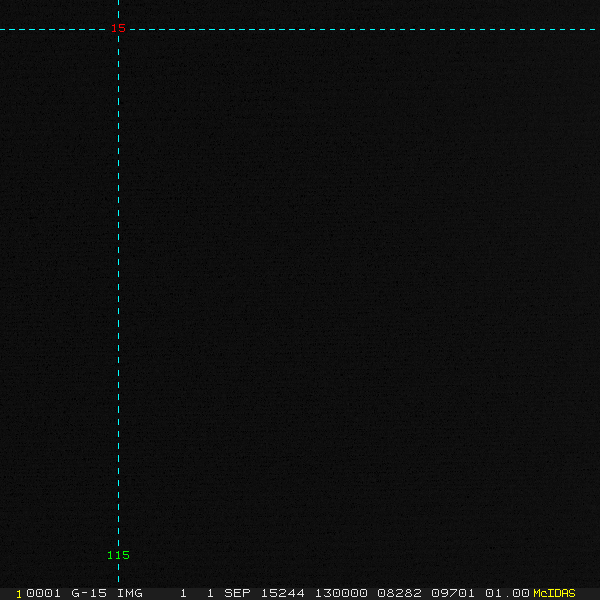
Task: Click the yellow McIDAS label
Action: pos(554,593)
